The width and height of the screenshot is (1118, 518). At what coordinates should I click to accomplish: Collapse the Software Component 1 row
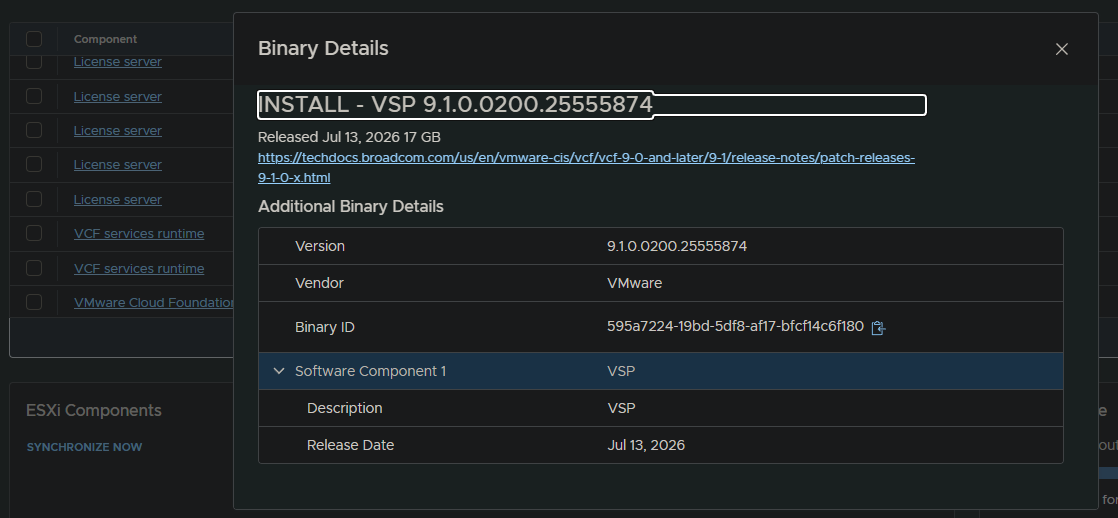point(279,371)
